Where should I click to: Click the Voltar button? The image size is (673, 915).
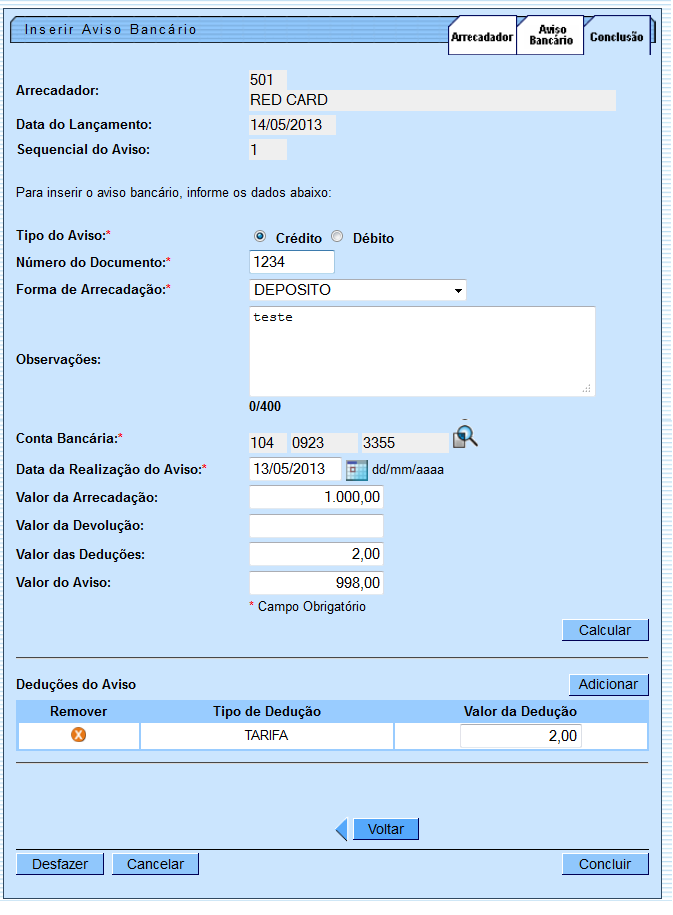point(385,829)
